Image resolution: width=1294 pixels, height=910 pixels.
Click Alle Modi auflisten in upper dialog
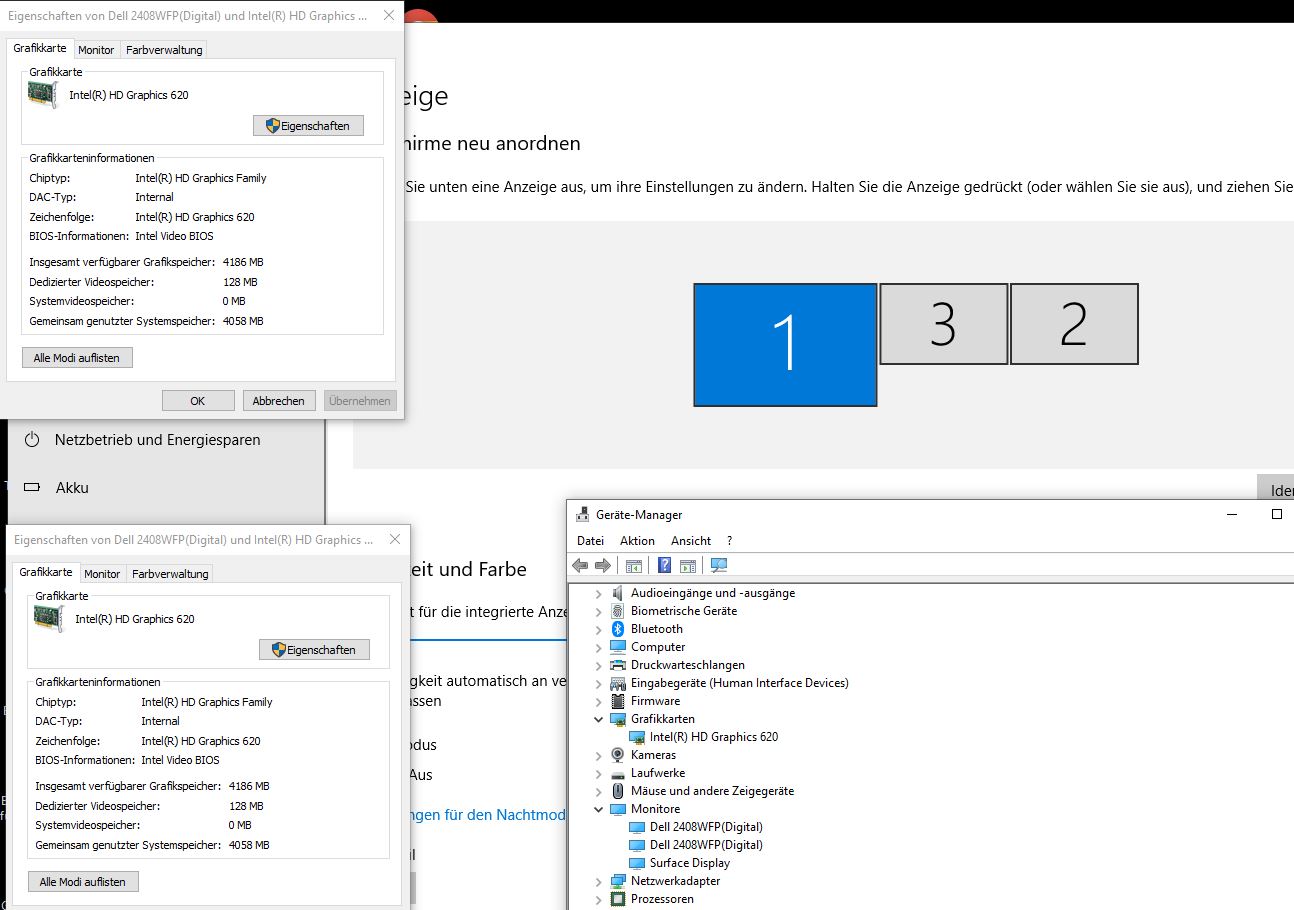77,358
